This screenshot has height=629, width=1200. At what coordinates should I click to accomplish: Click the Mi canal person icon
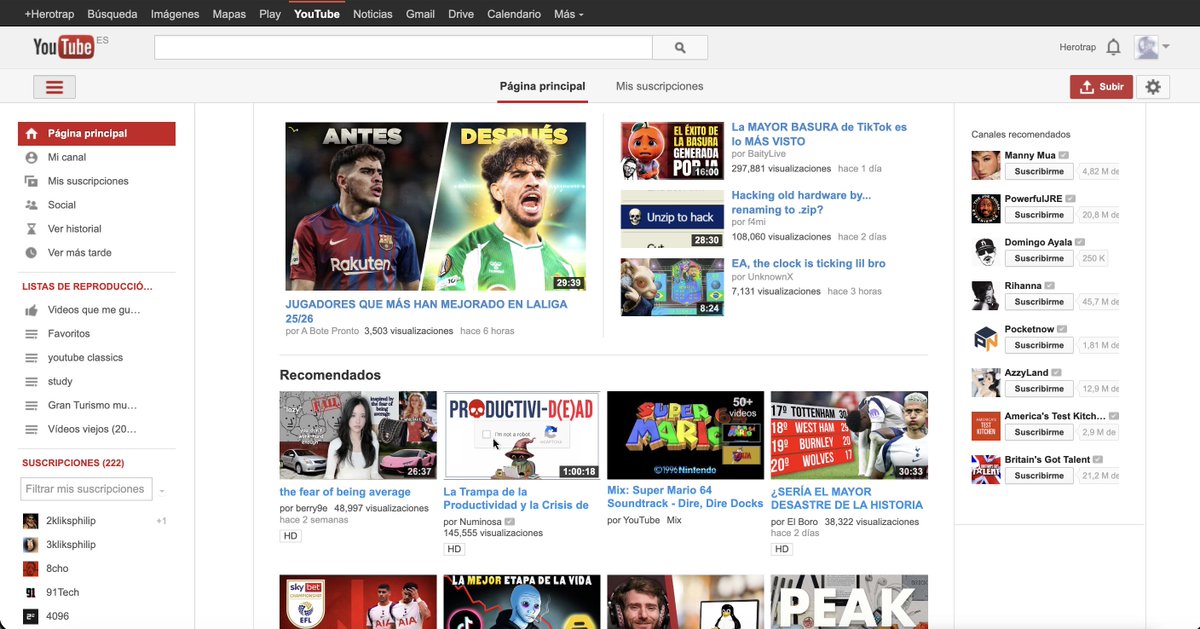tap(31, 157)
